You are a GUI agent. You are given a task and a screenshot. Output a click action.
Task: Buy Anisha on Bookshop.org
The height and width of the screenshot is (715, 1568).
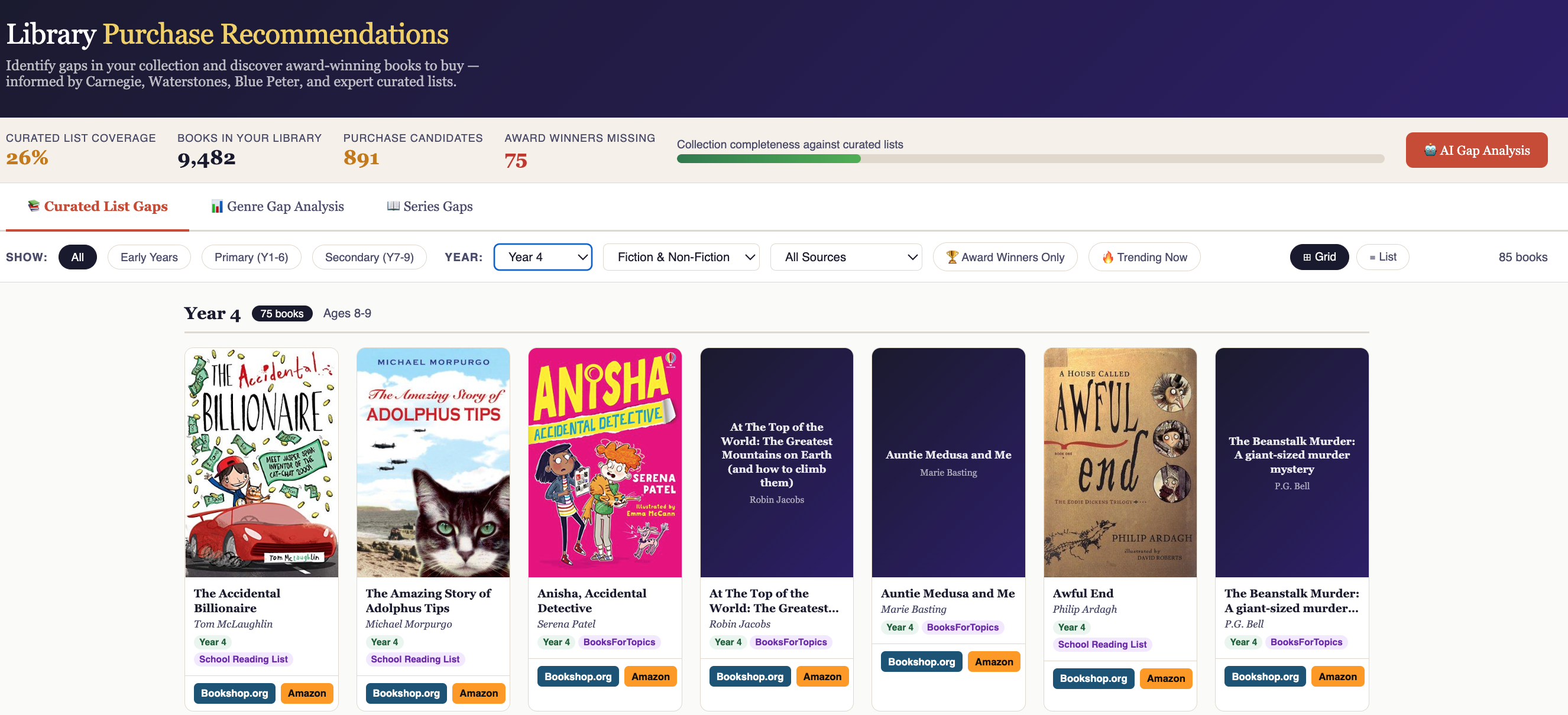pyautogui.click(x=578, y=677)
